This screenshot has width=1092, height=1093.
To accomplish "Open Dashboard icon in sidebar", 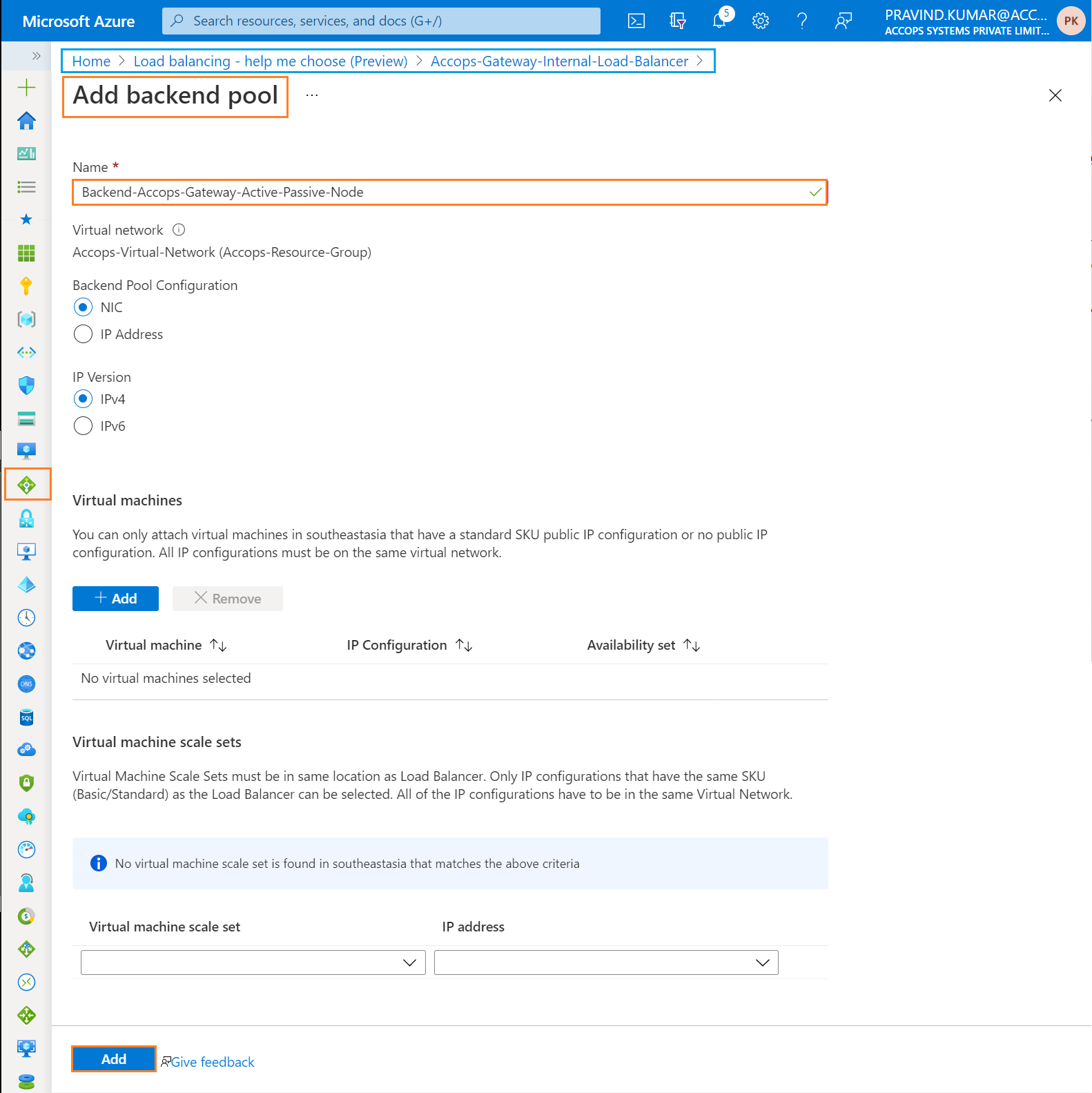I will (x=26, y=153).
